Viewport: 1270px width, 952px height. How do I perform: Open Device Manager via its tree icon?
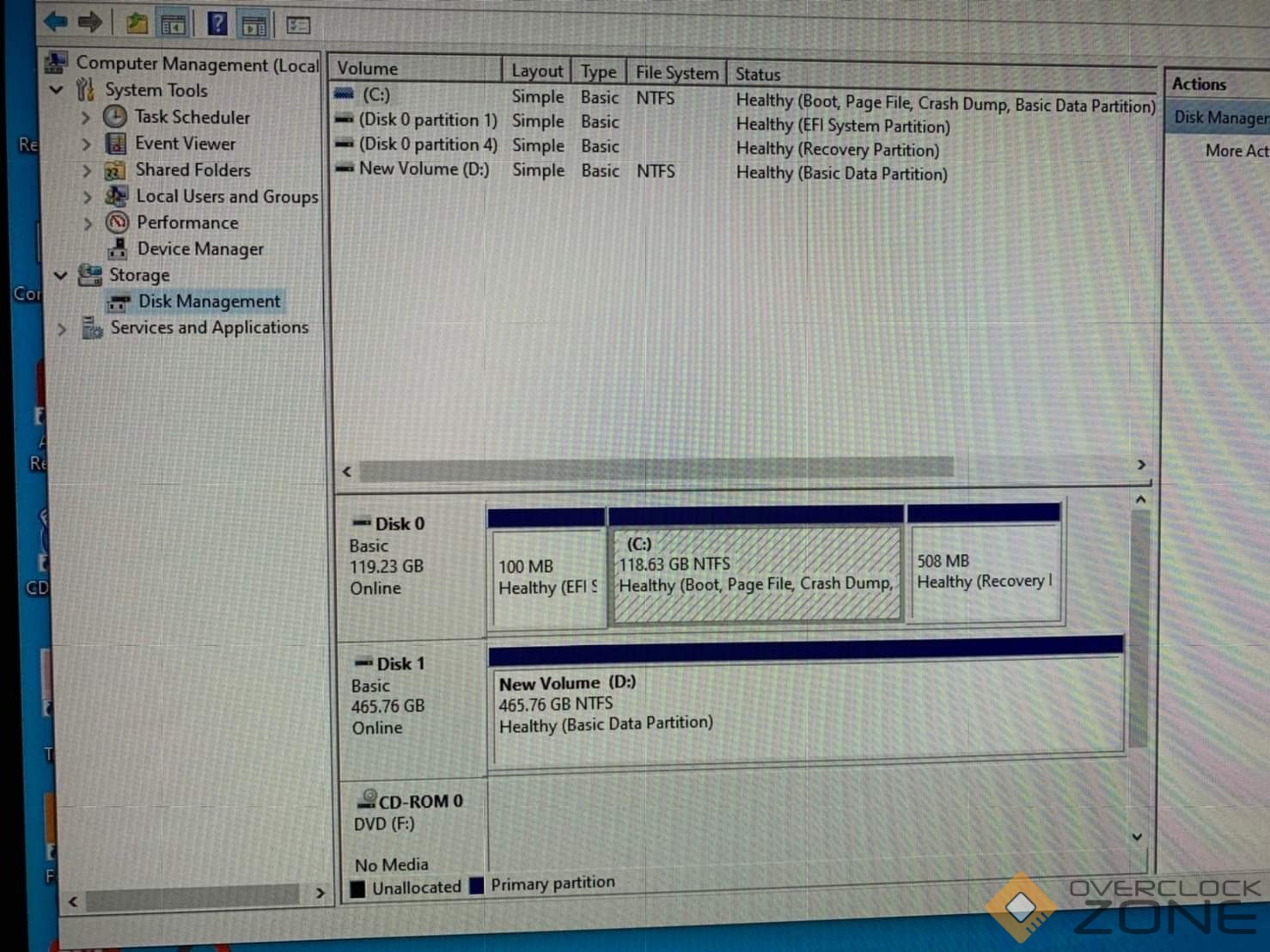pos(118,248)
